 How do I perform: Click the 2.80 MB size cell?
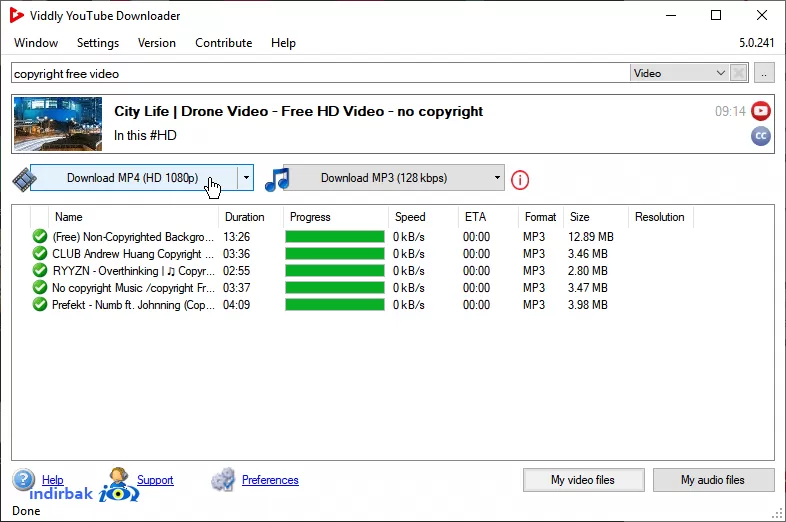tap(587, 271)
